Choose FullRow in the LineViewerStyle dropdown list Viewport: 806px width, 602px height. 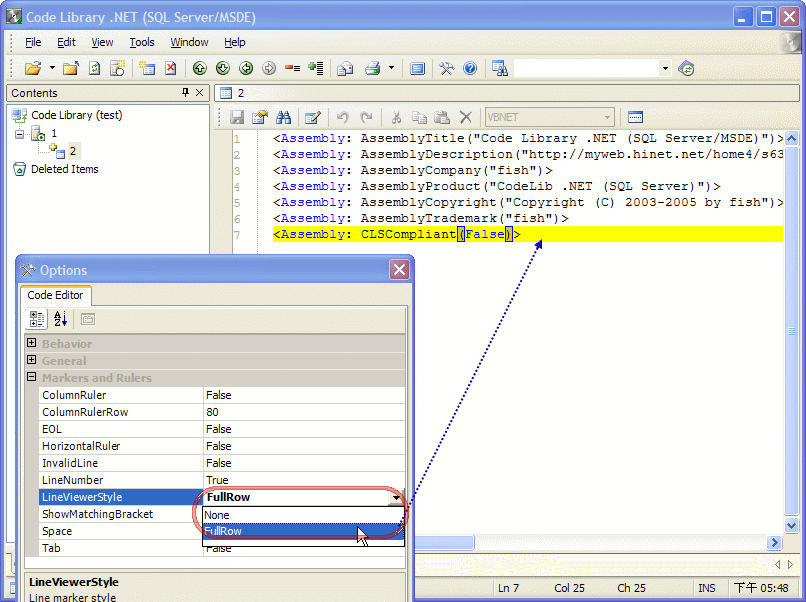303,531
